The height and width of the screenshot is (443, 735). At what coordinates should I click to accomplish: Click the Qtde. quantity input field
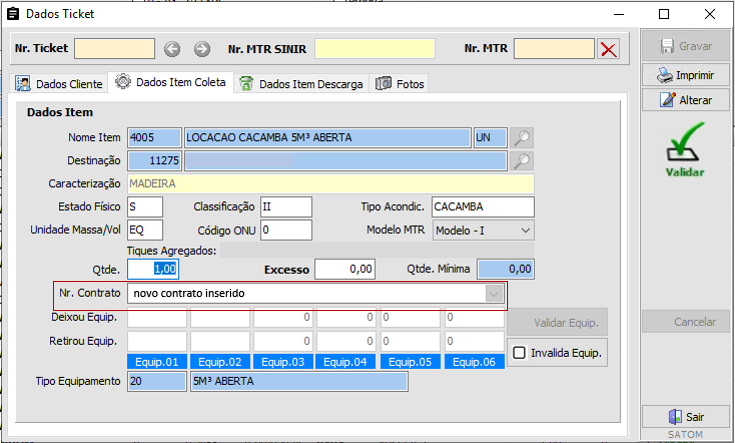coord(155,268)
